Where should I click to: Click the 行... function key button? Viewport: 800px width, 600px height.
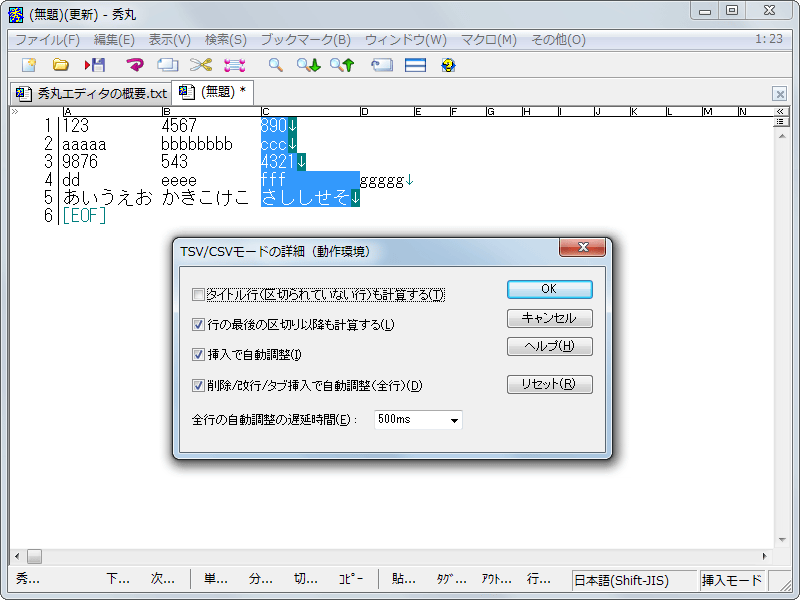pyautogui.click(x=538, y=579)
